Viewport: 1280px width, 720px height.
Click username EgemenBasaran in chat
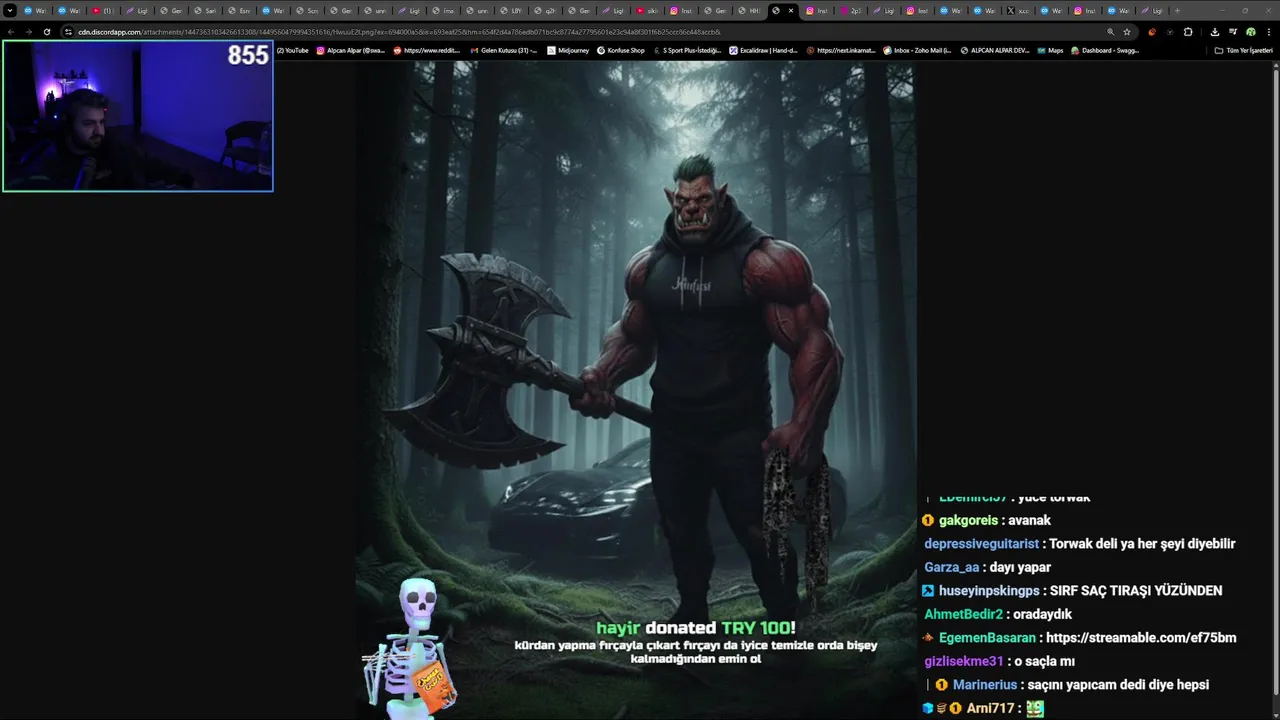coord(987,638)
